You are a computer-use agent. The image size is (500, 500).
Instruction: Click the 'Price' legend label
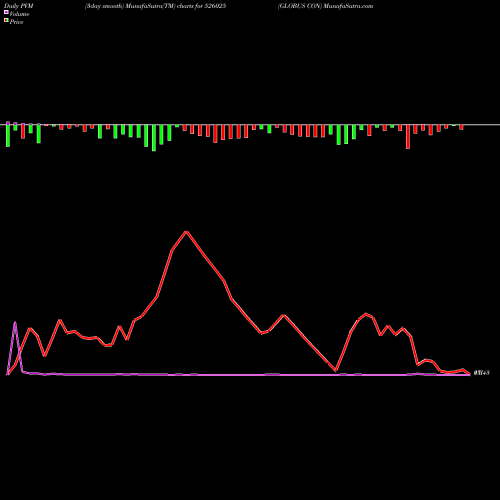16,22
